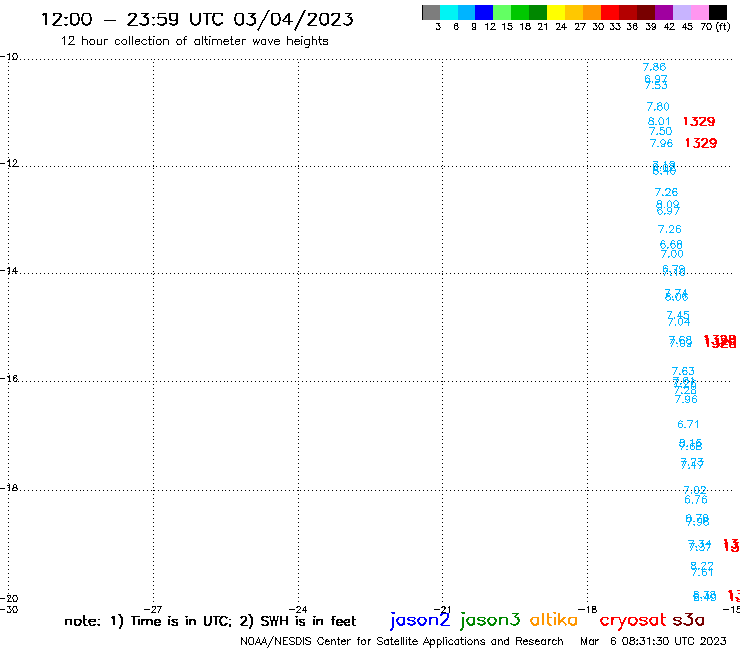Screen dimensions: 740x650
Task: Click the 'jason2' satellite legend label
Action: pyautogui.click(x=420, y=620)
